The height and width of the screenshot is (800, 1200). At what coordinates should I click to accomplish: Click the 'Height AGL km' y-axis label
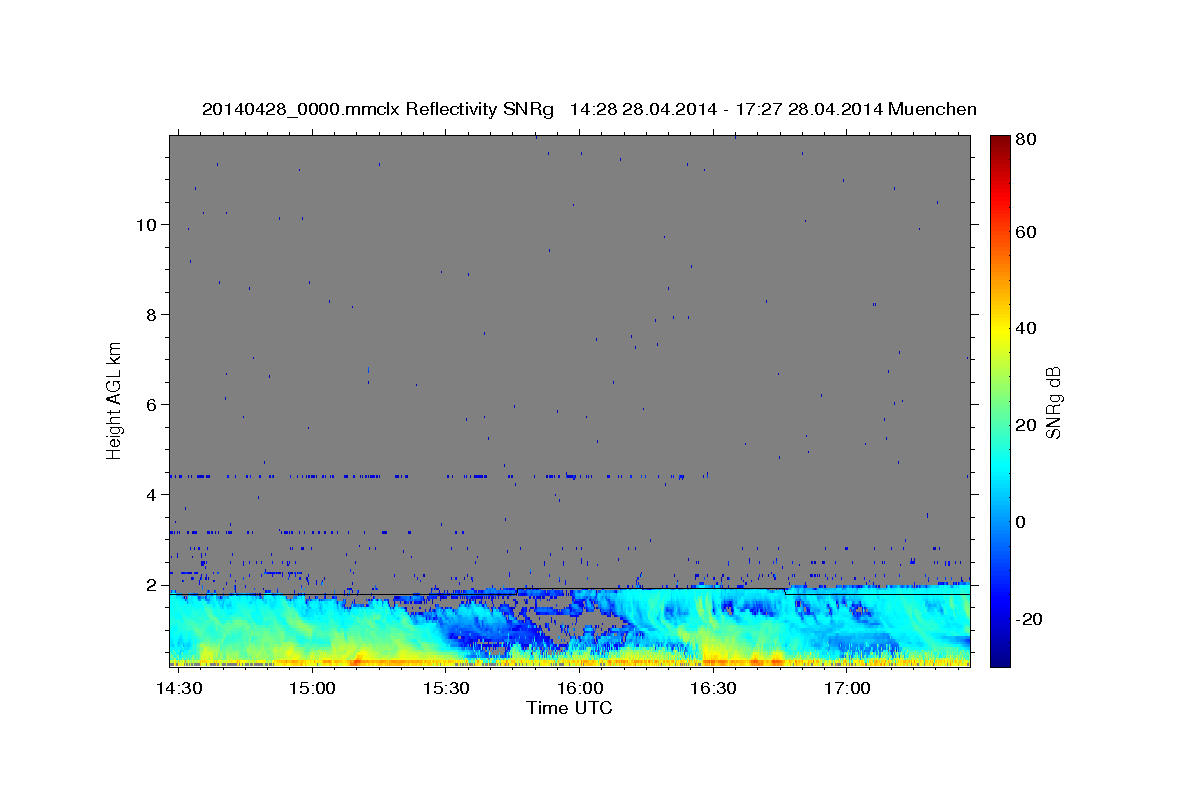(x=115, y=400)
